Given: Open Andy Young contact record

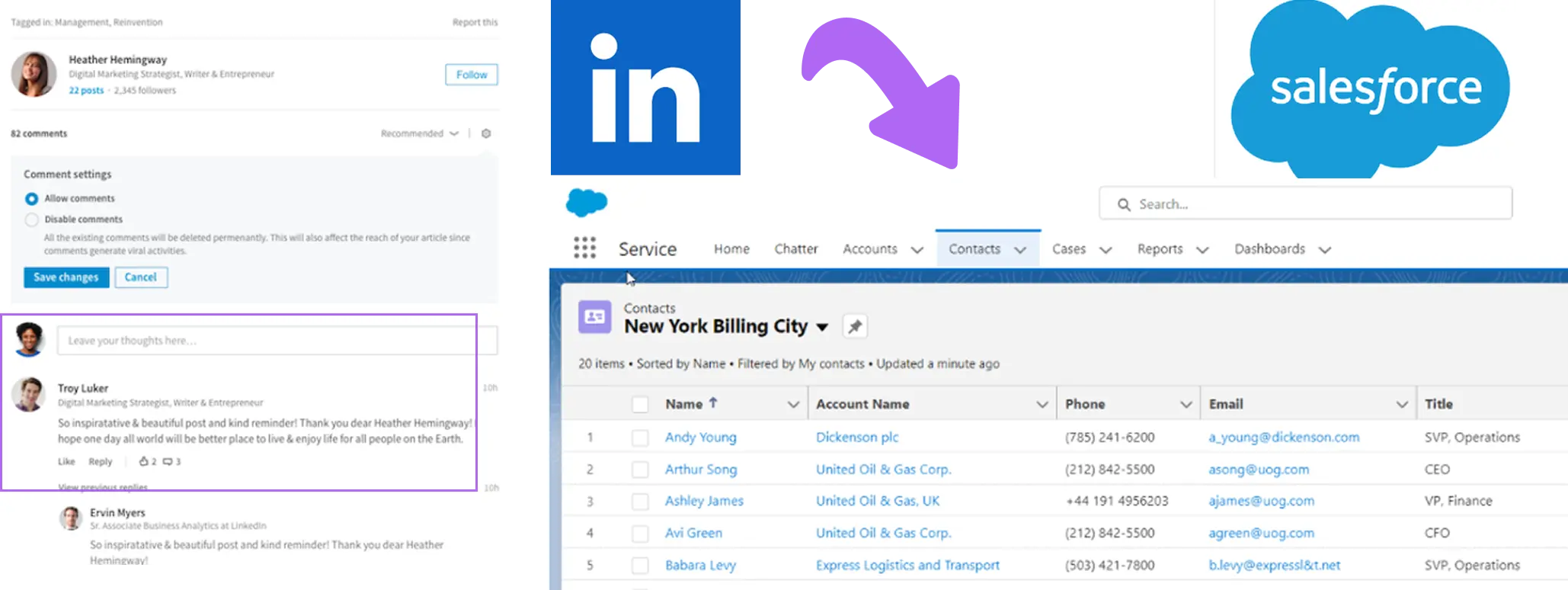Looking at the screenshot, I should [x=700, y=438].
